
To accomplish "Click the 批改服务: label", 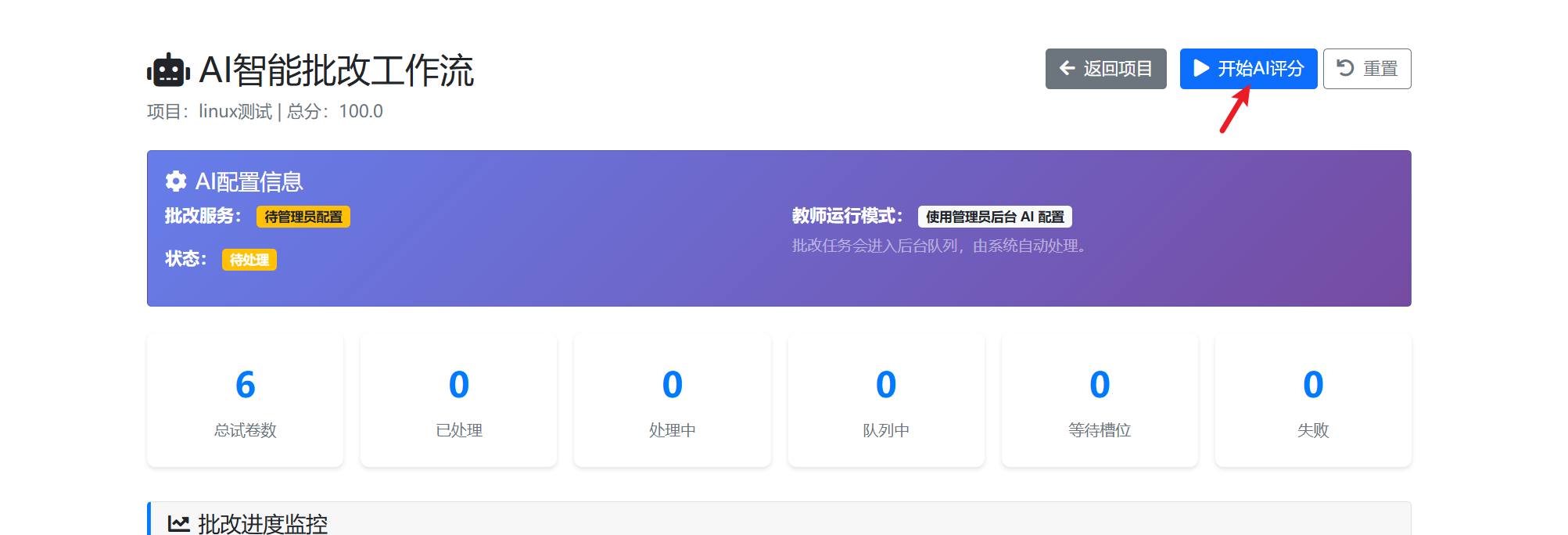I will pyautogui.click(x=203, y=216).
